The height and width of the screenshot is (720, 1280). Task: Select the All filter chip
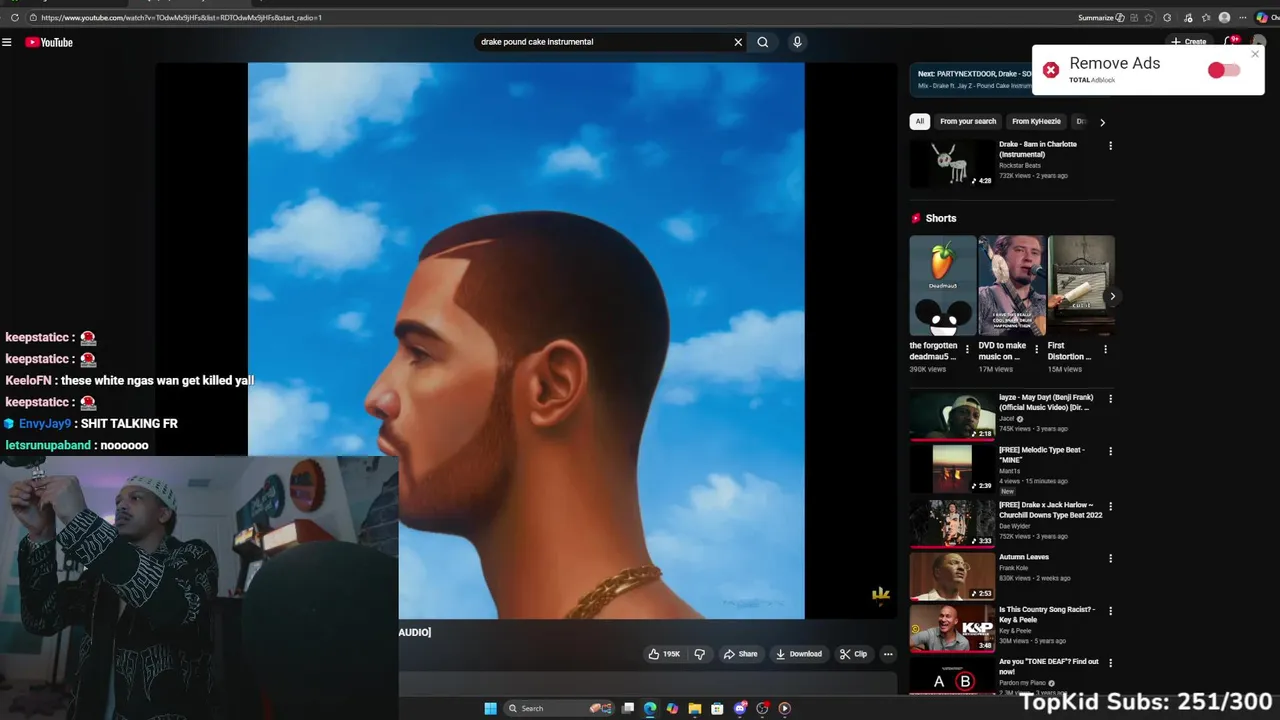pos(920,121)
